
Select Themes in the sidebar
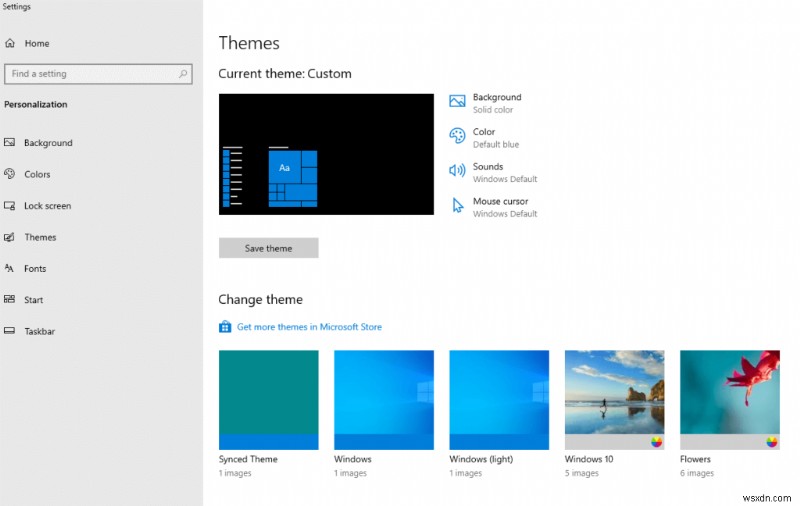tap(40, 237)
